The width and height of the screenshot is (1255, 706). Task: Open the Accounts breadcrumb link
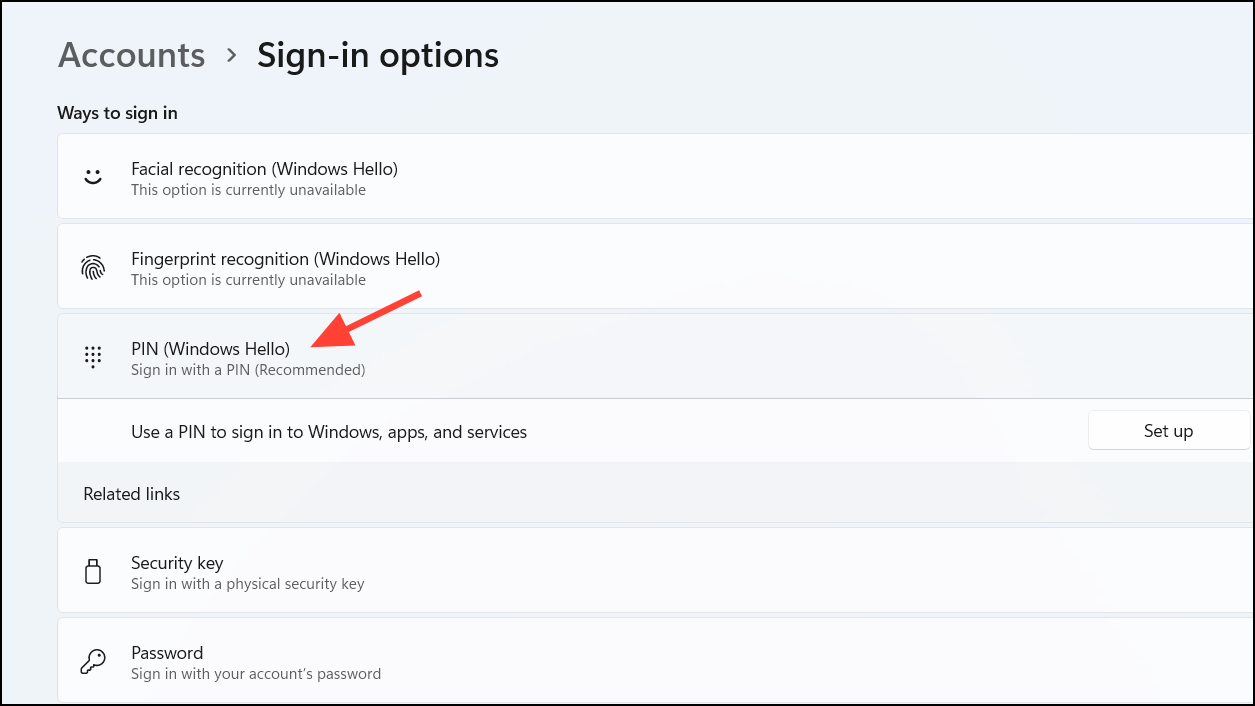(x=130, y=55)
